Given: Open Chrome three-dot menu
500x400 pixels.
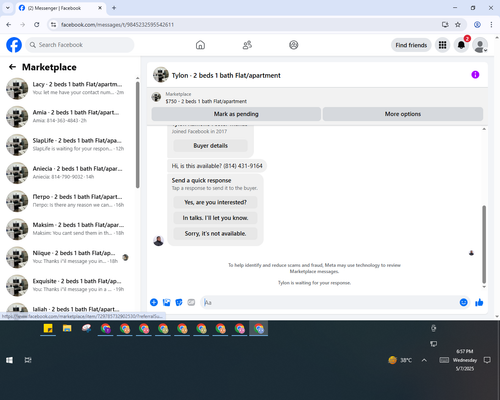Looking at the screenshot, I should click(x=491, y=25).
